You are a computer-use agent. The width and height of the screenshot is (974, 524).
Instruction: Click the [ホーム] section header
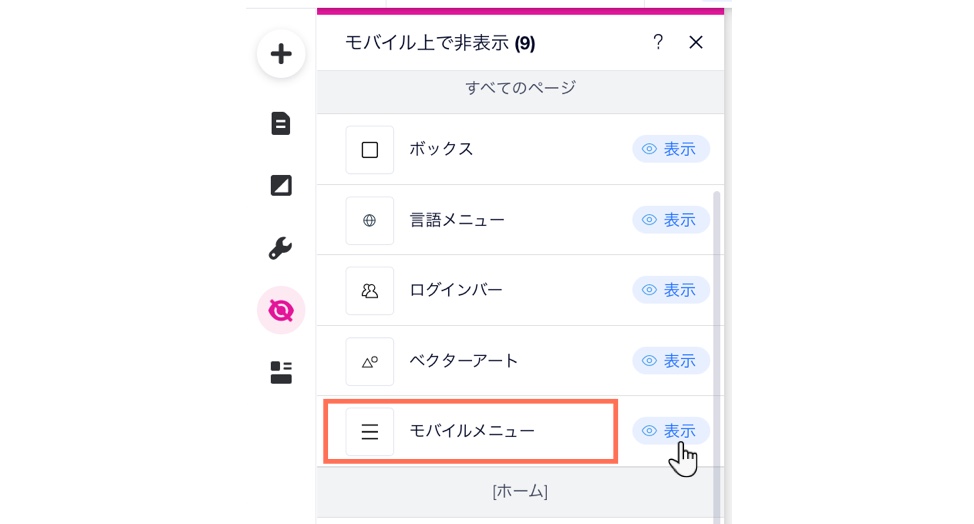[520, 491]
